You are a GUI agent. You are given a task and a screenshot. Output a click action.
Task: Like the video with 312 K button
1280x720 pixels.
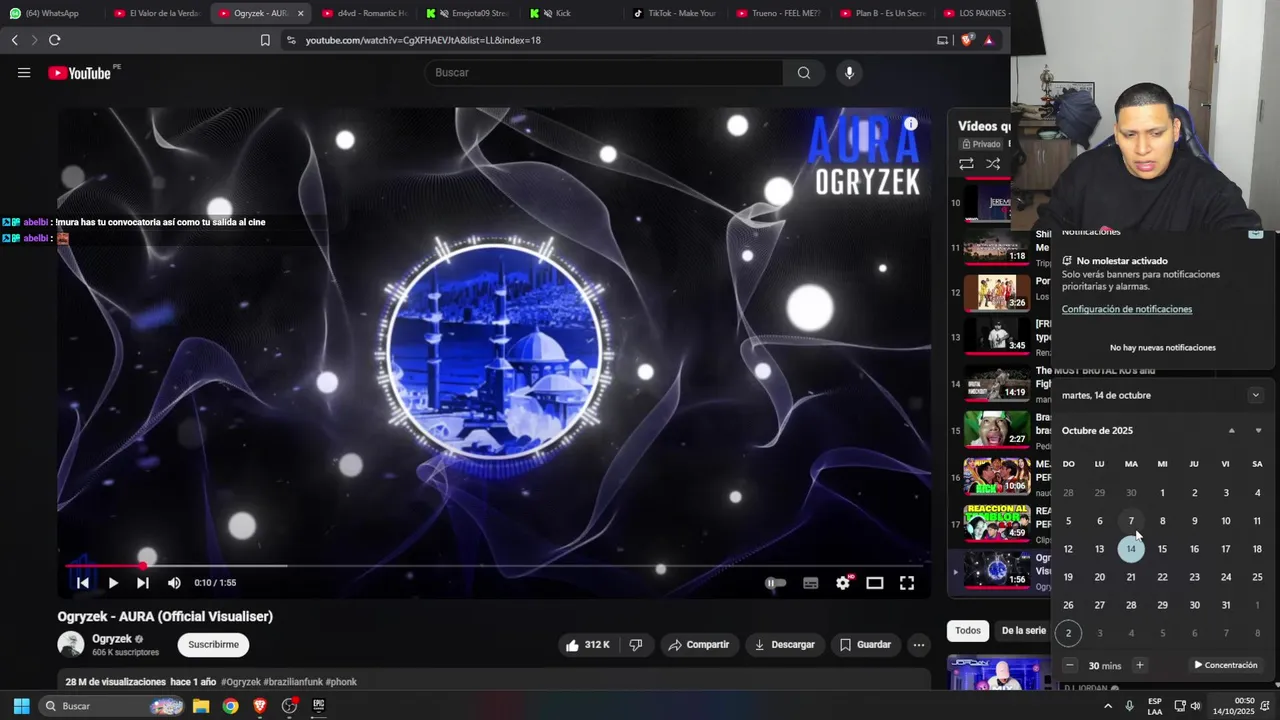pyautogui.click(x=587, y=645)
